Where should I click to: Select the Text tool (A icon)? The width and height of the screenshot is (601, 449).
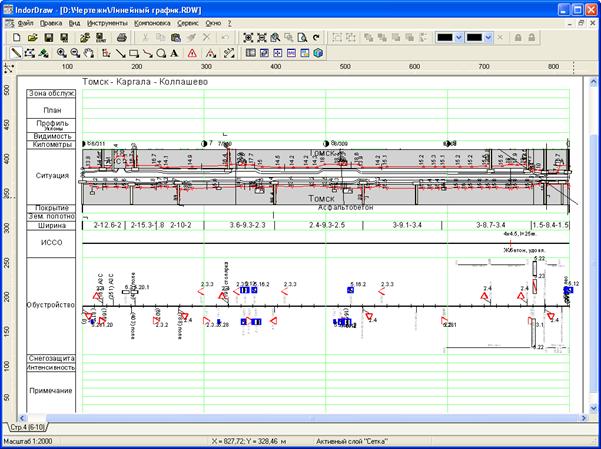pyautogui.click(x=176, y=53)
